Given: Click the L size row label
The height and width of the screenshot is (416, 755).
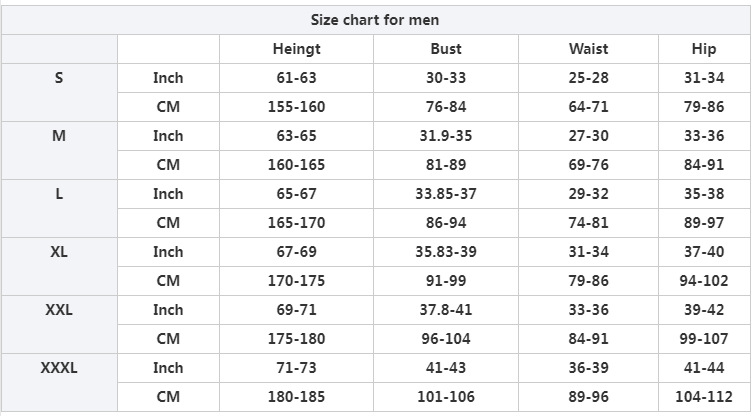Looking at the screenshot, I should pyautogui.click(x=59, y=194).
